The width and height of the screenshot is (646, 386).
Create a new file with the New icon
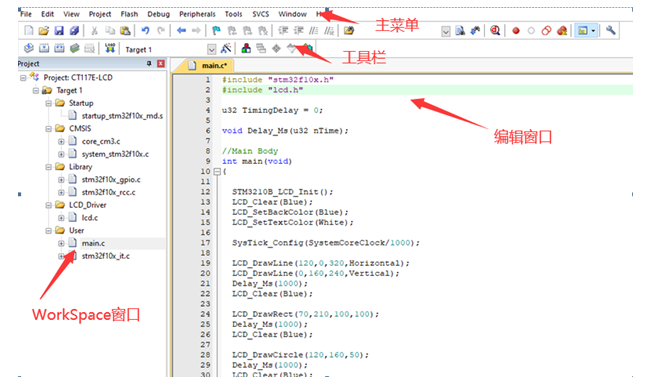pyautogui.click(x=29, y=30)
